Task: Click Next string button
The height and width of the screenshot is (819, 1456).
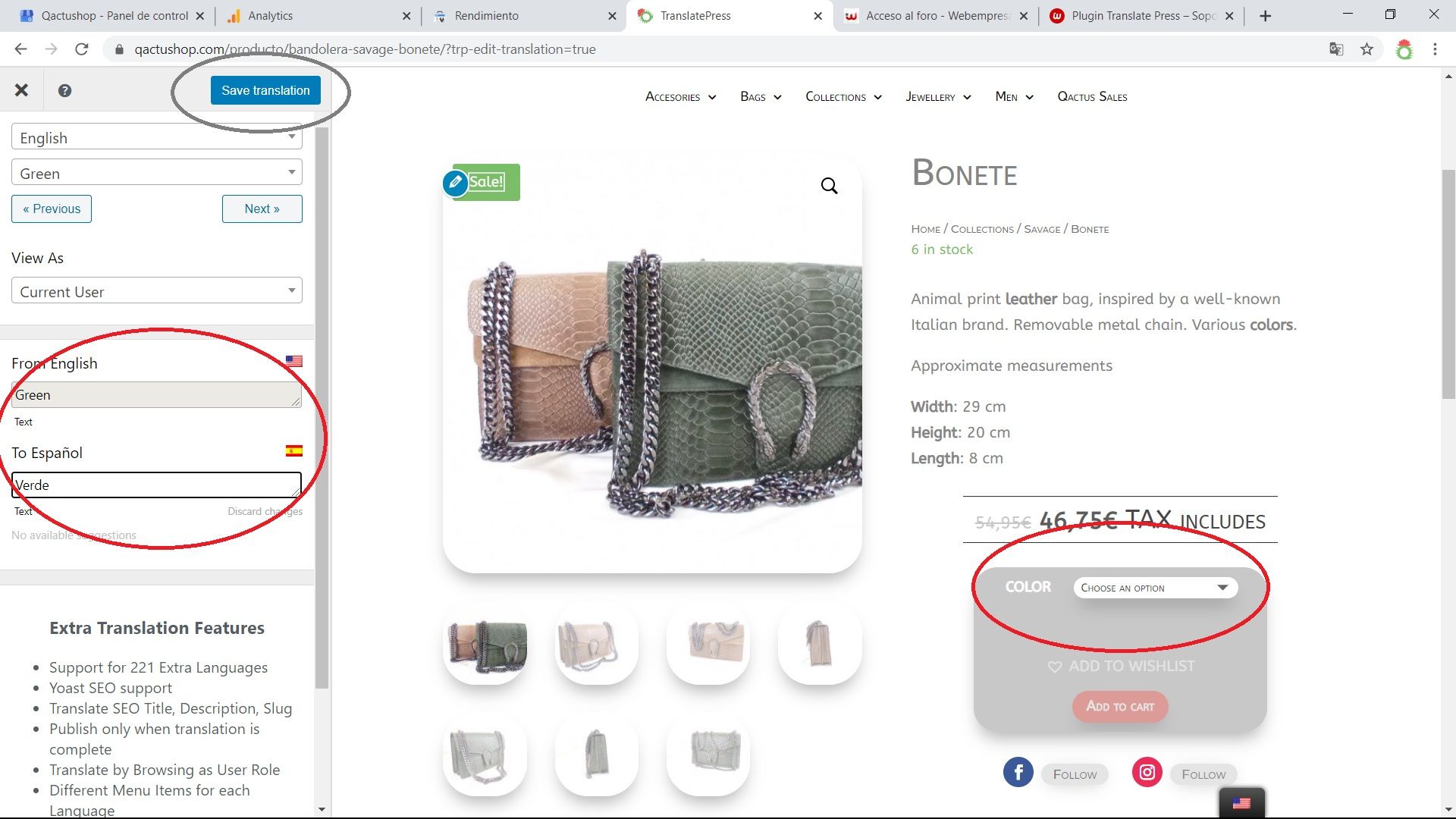Action: tap(262, 209)
